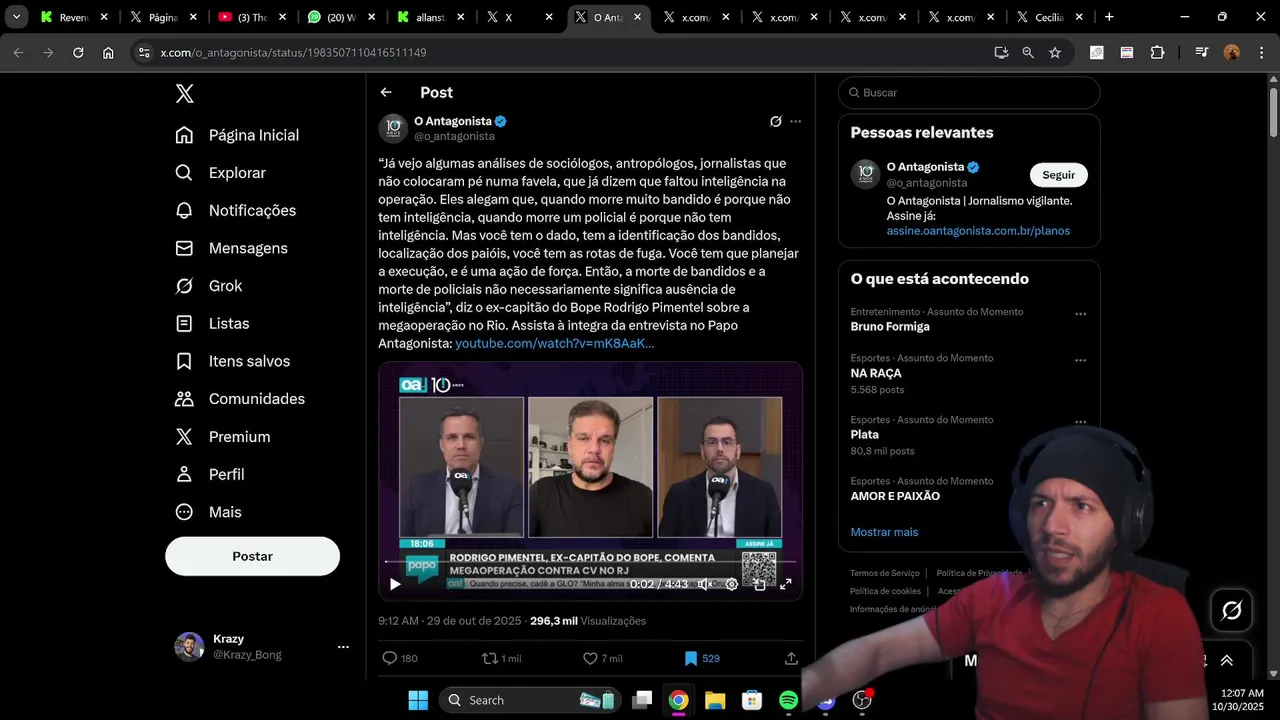Open the post's three-dot more menu

click(x=796, y=121)
